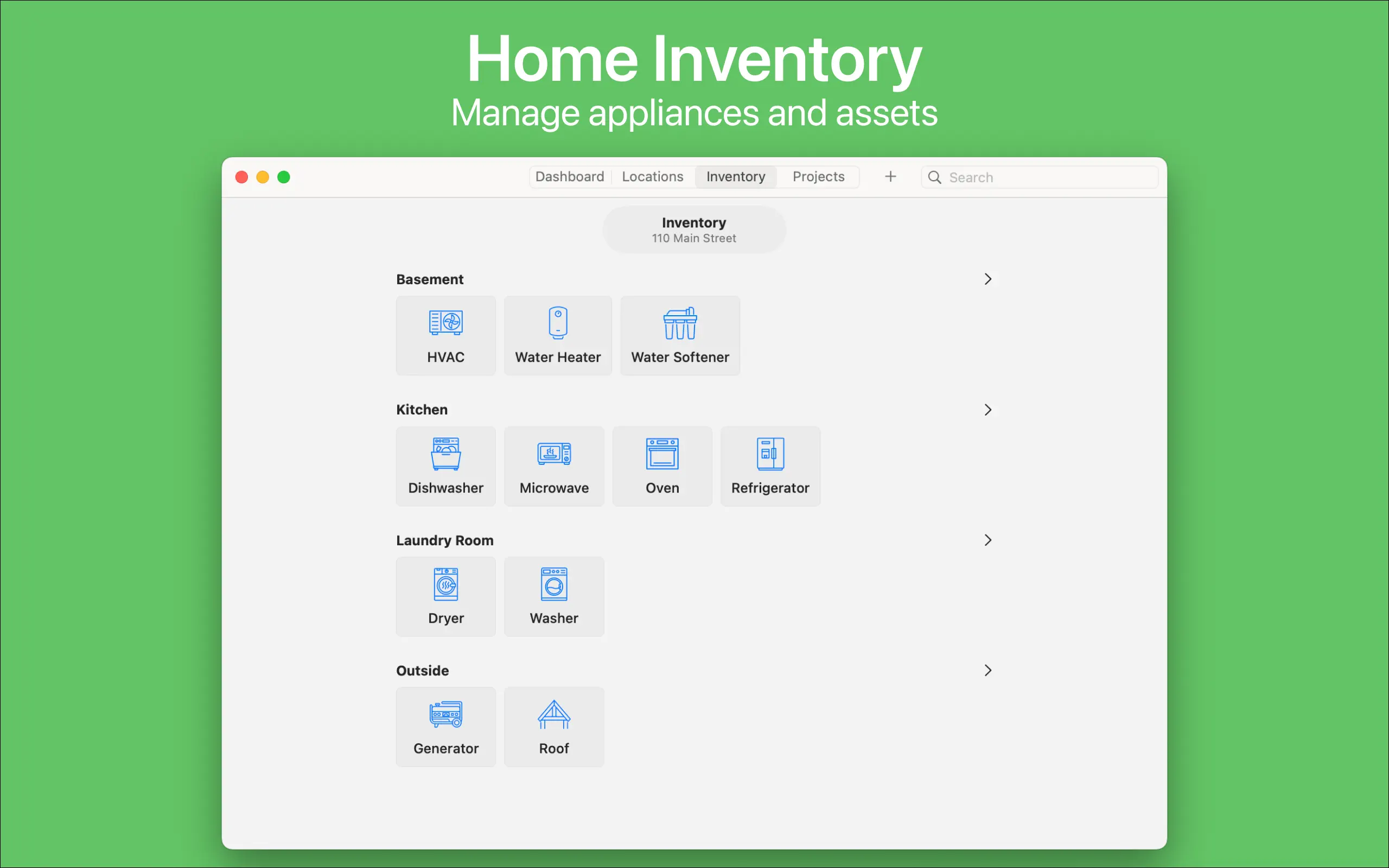This screenshot has height=868, width=1389.
Task: Open the Projects tab
Action: click(x=818, y=177)
